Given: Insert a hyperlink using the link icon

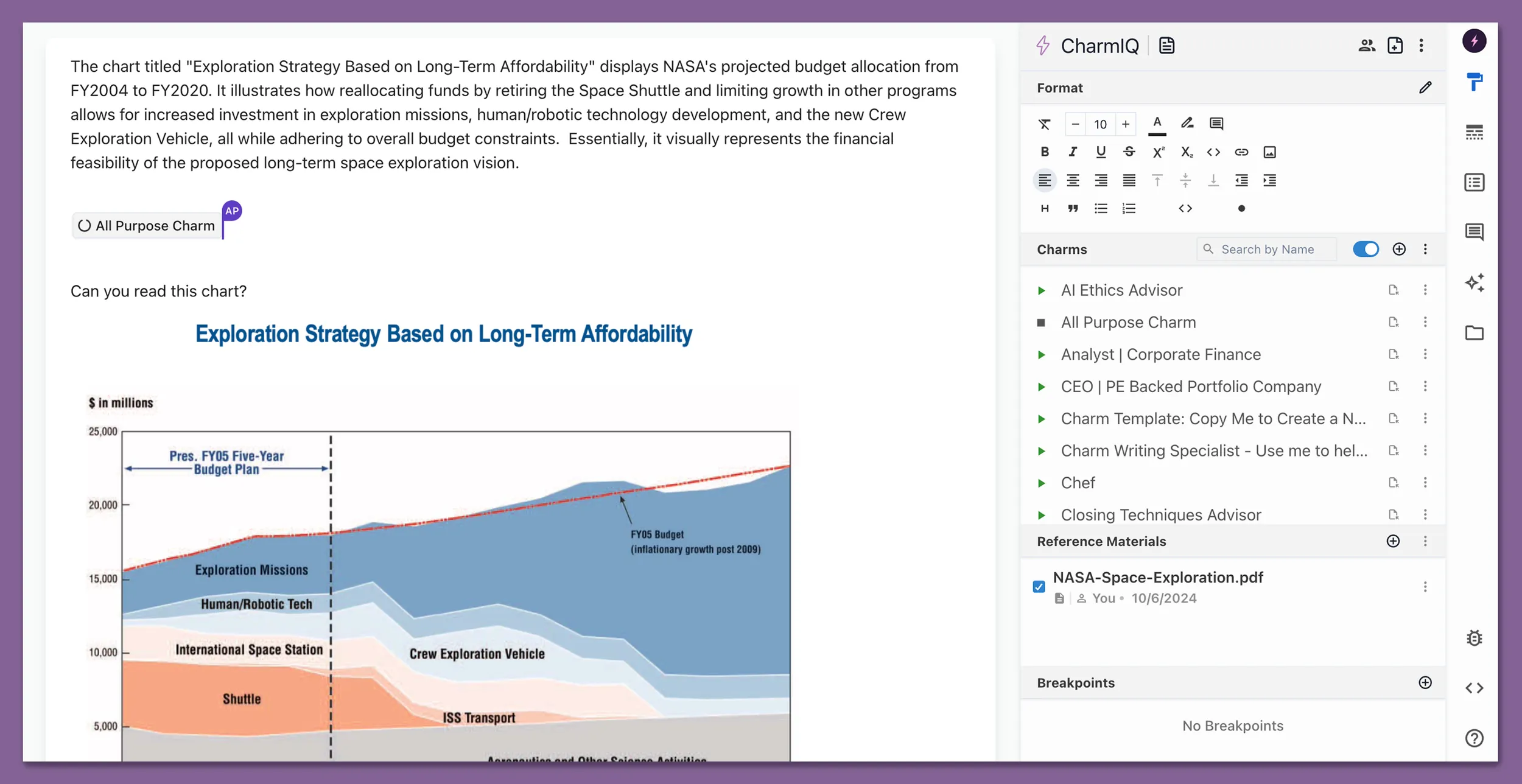Looking at the screenshot, I should click(x=1241, y=152).
